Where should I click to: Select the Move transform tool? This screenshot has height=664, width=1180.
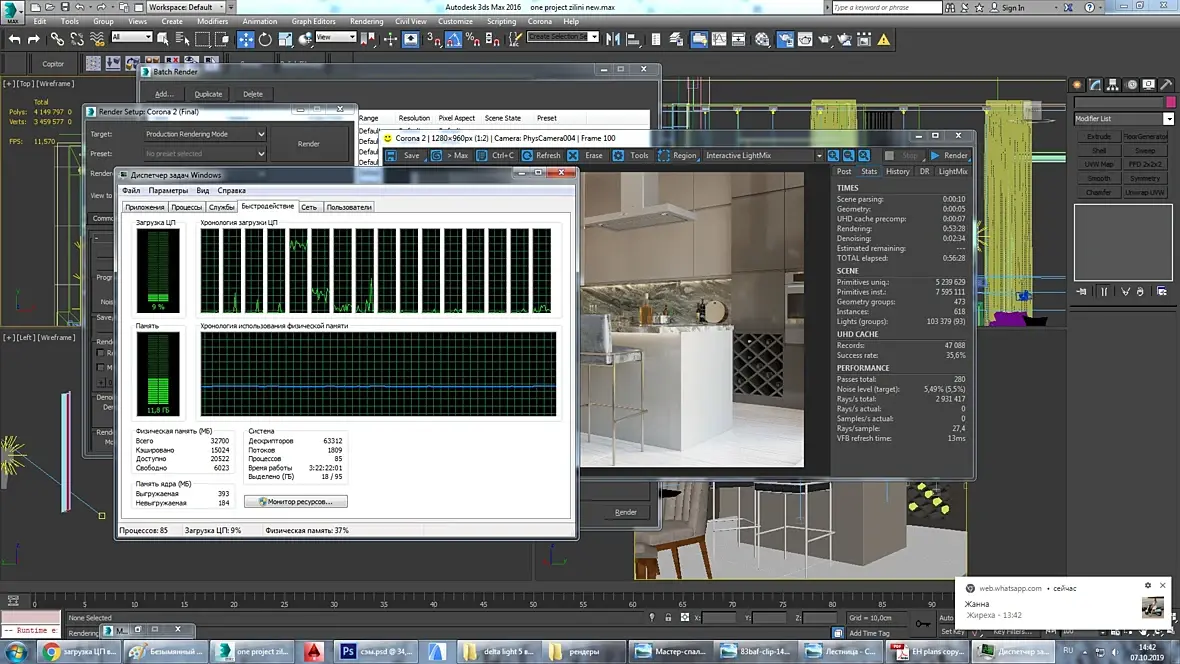(x=246, y=40)
